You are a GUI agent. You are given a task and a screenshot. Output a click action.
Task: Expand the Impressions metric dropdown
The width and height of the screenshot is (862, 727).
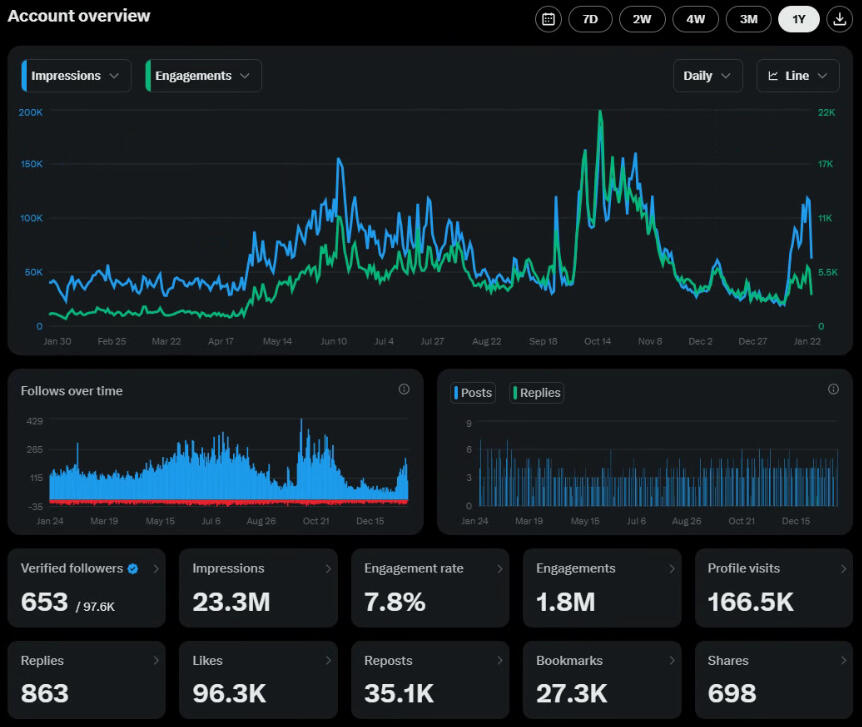[76, 76]
